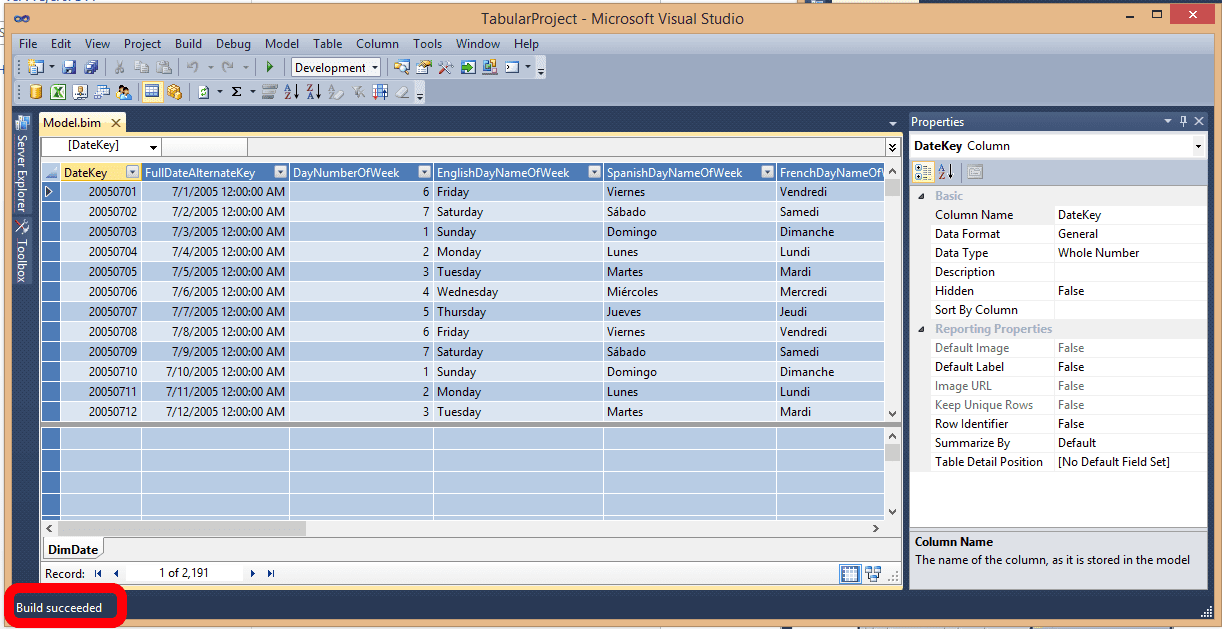Expand the formula bar with the double chevron

893,147
